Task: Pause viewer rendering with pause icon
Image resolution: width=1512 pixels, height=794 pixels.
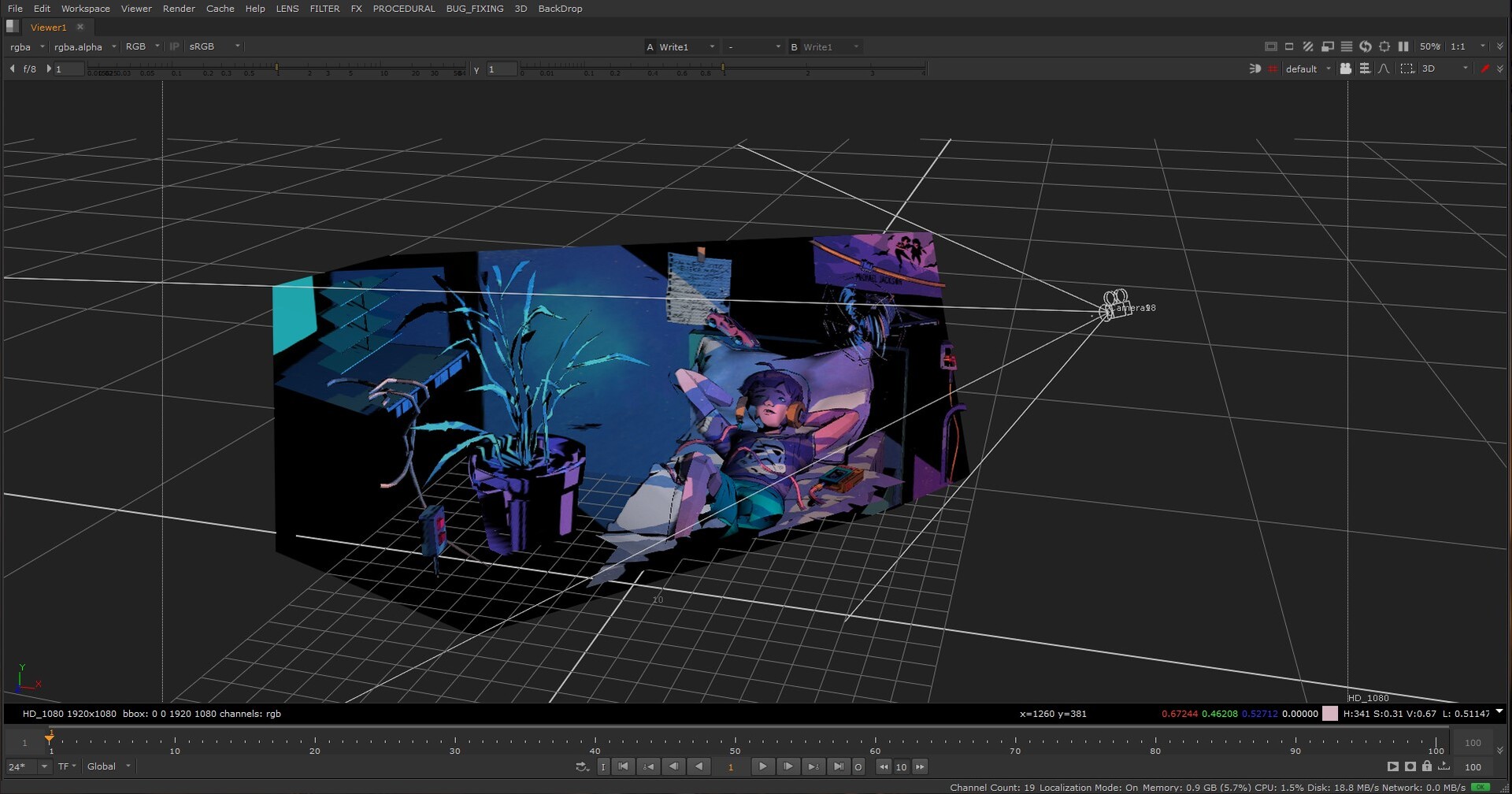Action: 1403,46
